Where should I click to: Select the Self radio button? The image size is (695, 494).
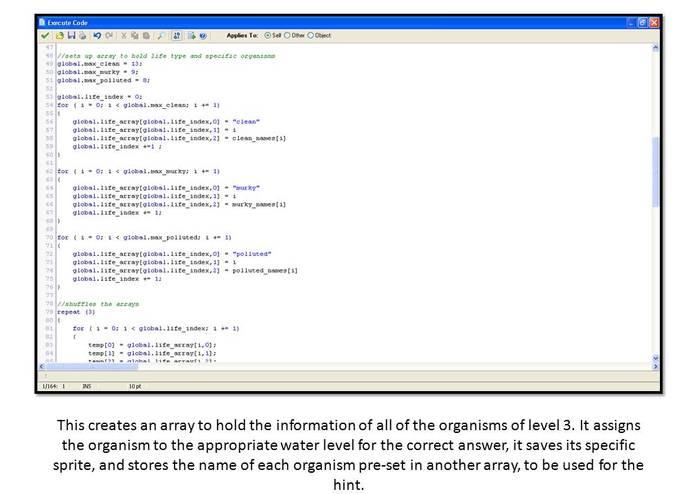pyautogui.click(x=268, y=35)
